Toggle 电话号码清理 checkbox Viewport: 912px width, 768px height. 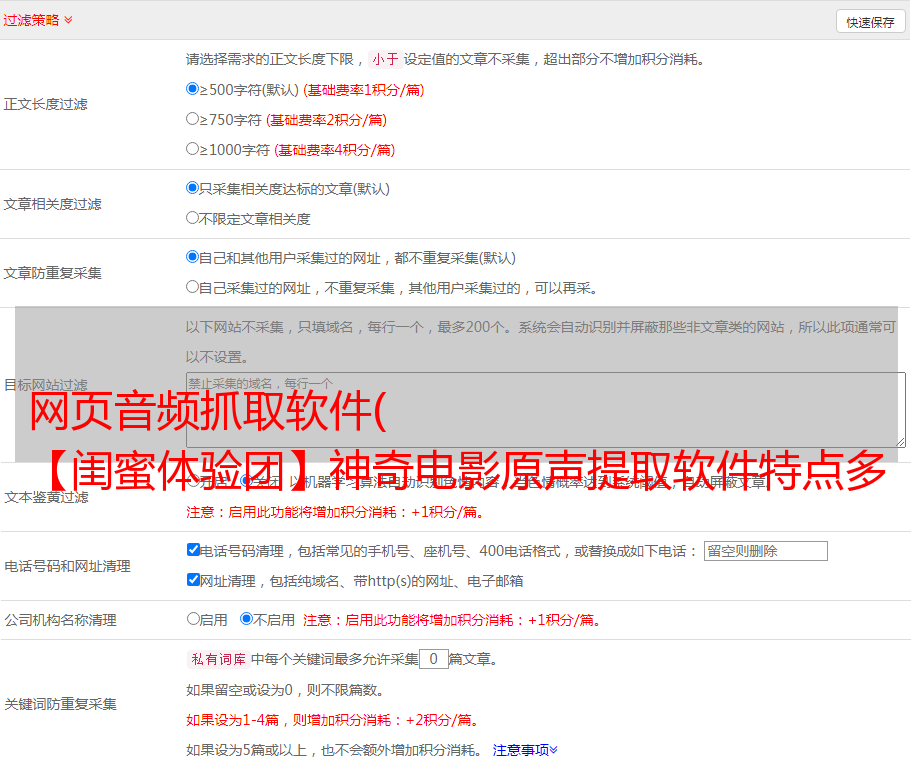tap(193, 550)
